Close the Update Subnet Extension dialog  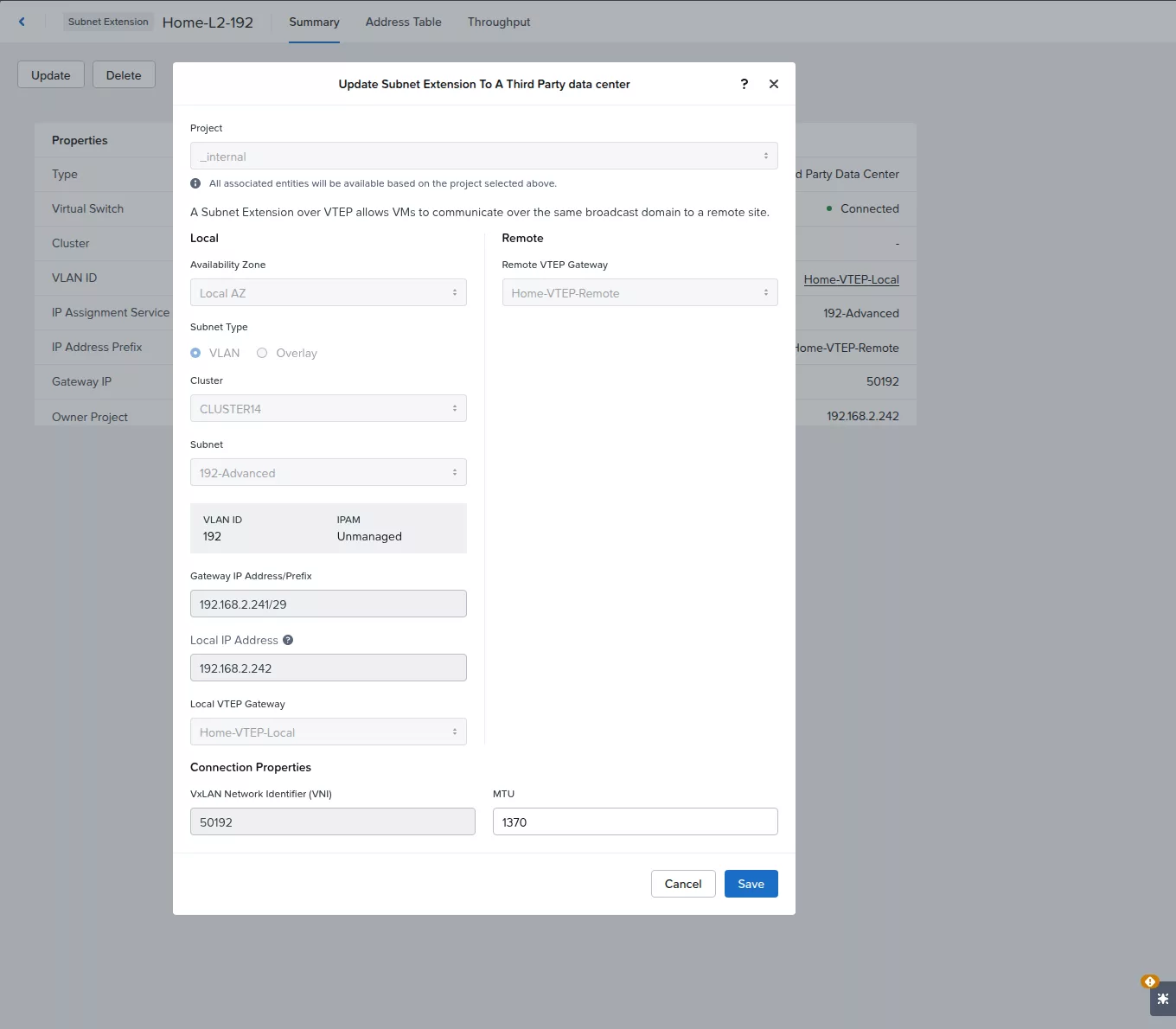[x=774, y=84]
